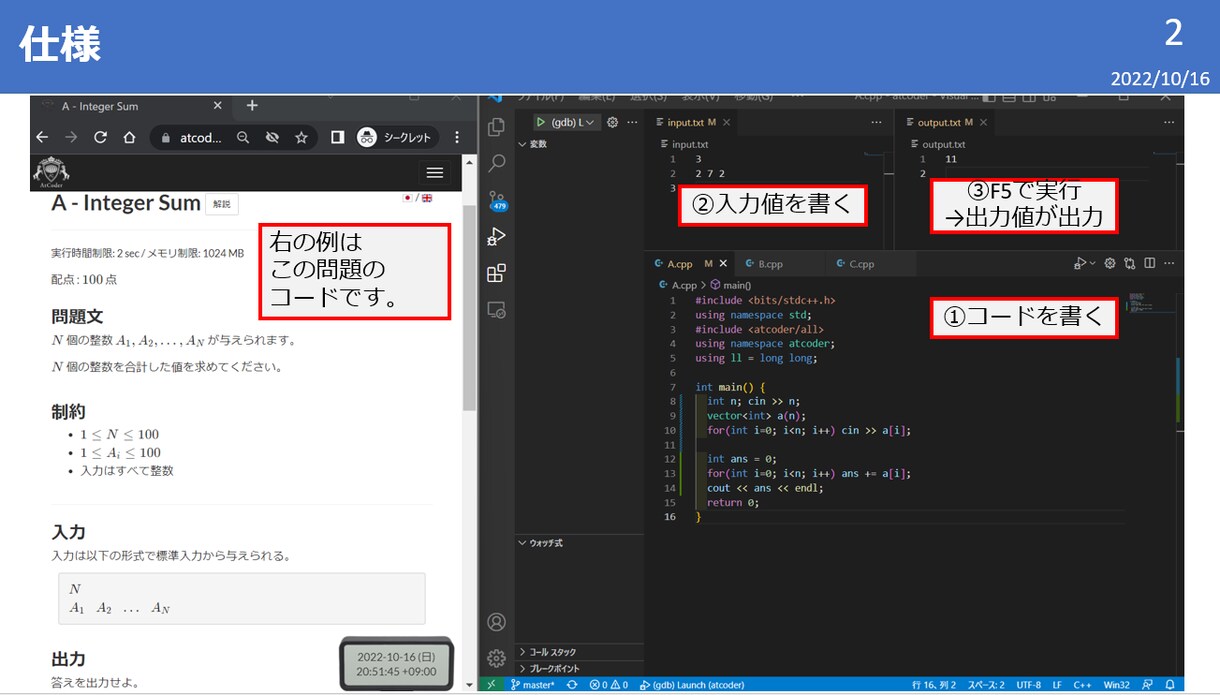Screen dimensions: 1220x695
Task: Open errors and warnings count in status bar
Action: tap(608, 685)
